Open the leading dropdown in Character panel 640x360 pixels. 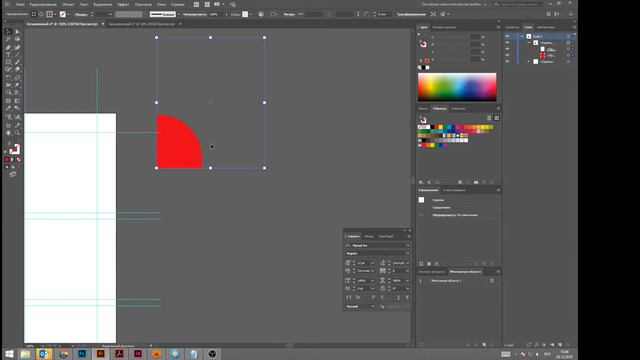[407, 263]
